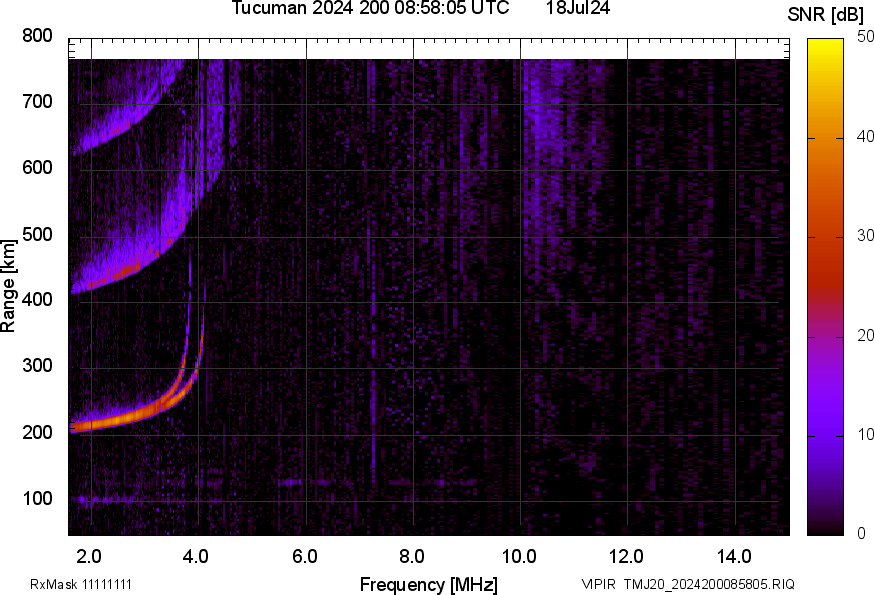874x595 pixels.
Task: Click the 600 range tick label
Action: click(37, 167)
